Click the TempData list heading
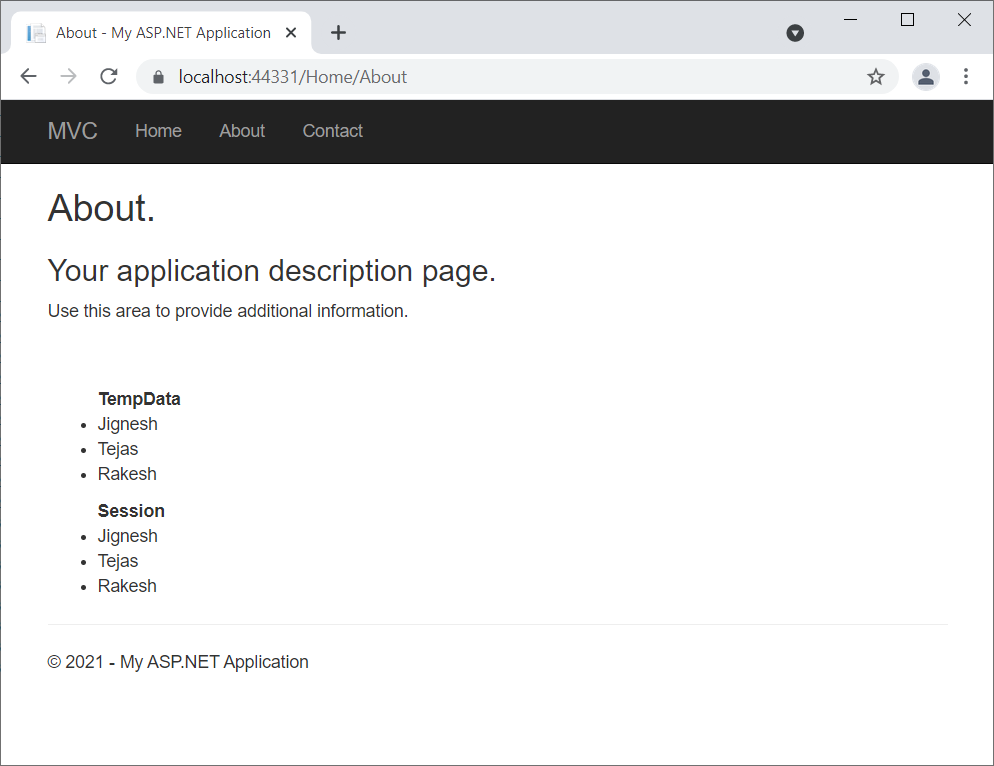Screen dimensions: 994x766 click(139, 399)
